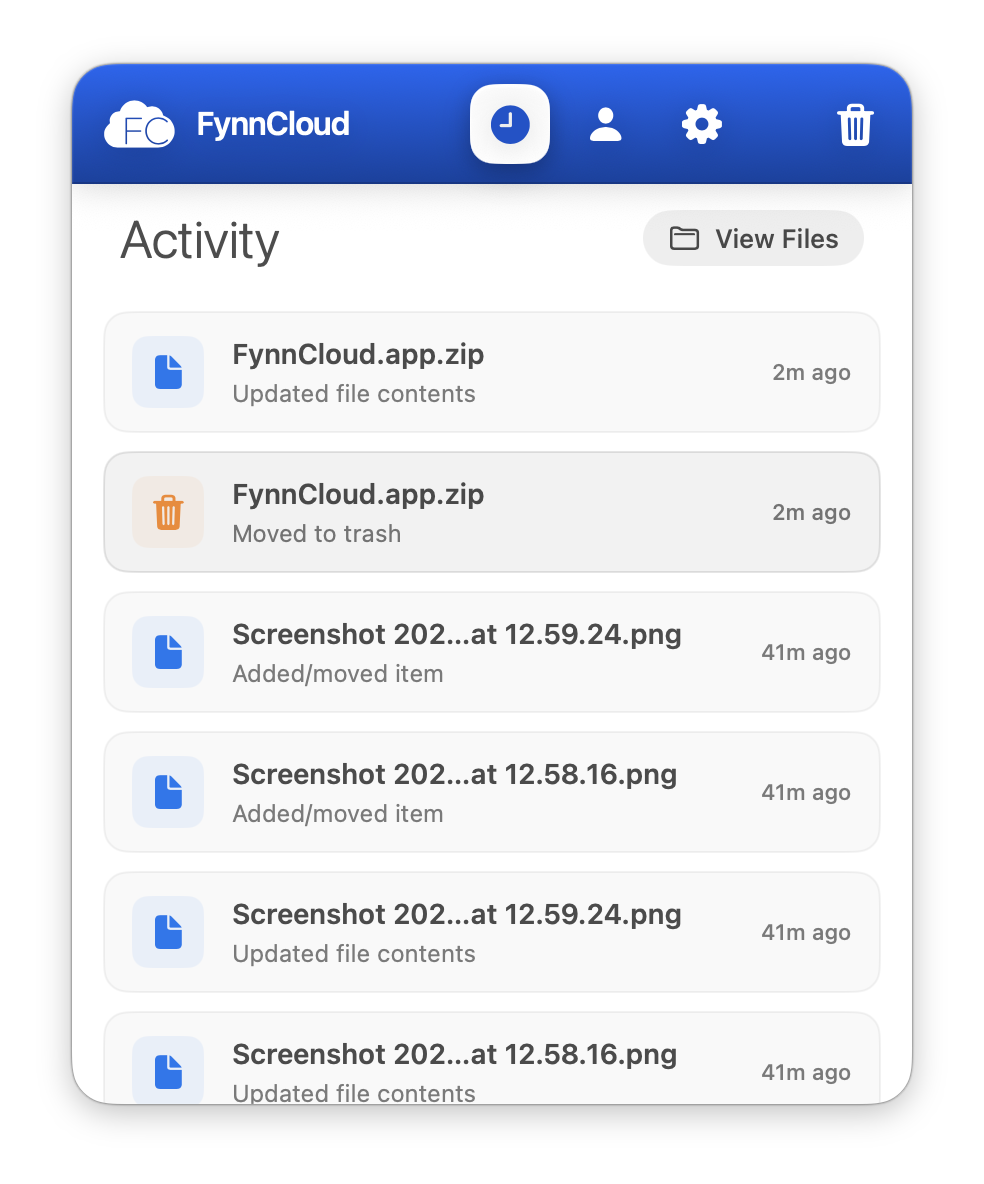Click the FynnCloud cloud logo

140,125
